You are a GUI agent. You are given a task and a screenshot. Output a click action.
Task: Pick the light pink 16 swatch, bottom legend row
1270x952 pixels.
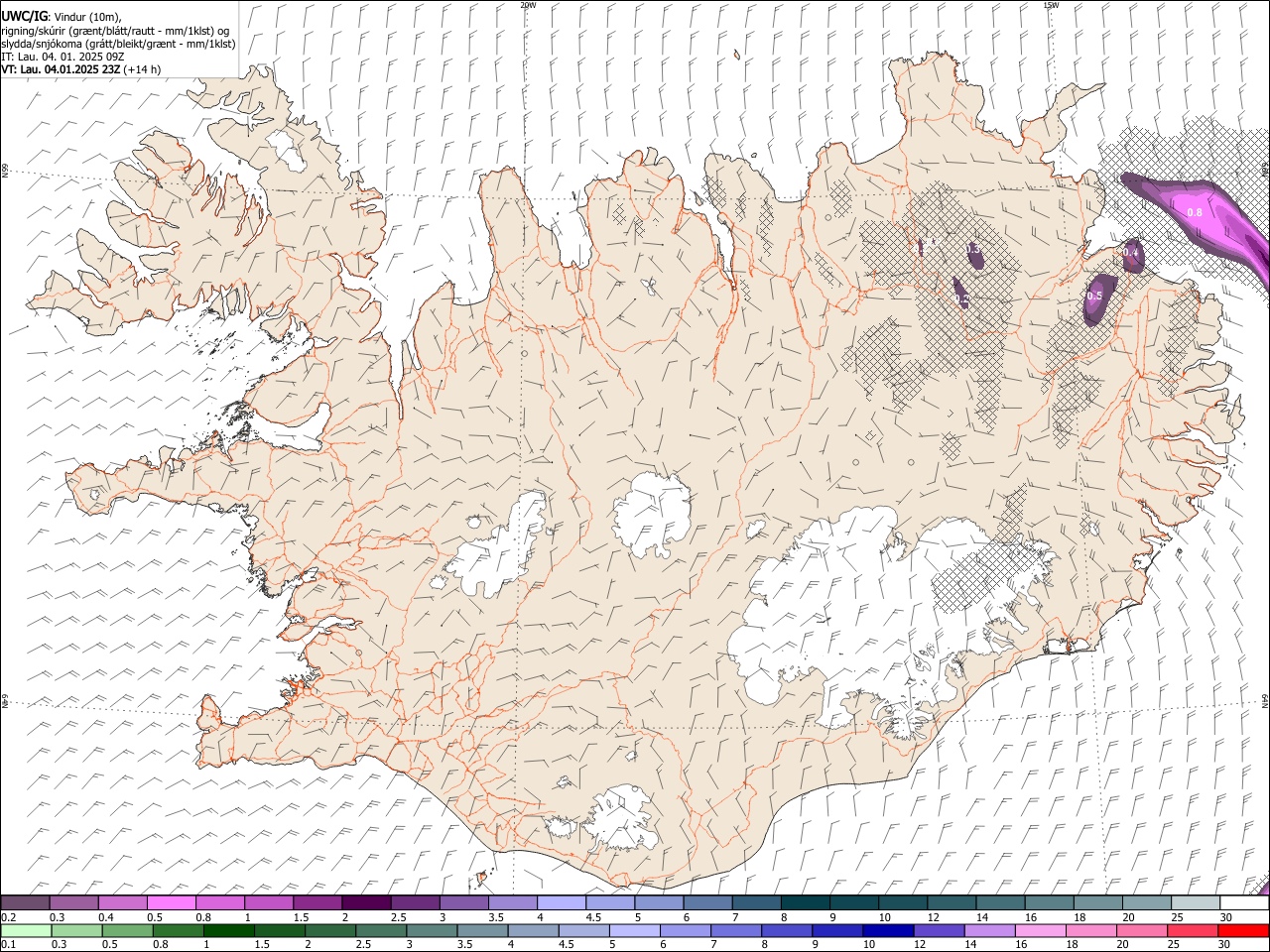(1041, 931)
